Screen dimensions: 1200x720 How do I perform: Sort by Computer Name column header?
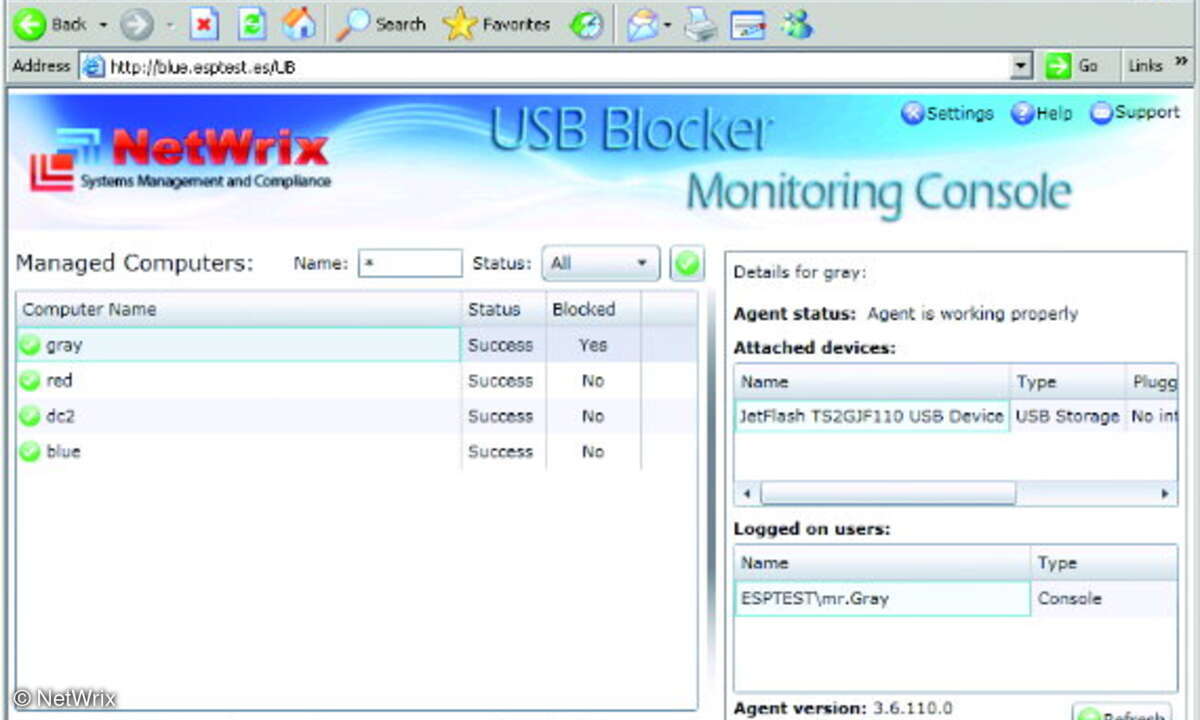pos(239,309)
